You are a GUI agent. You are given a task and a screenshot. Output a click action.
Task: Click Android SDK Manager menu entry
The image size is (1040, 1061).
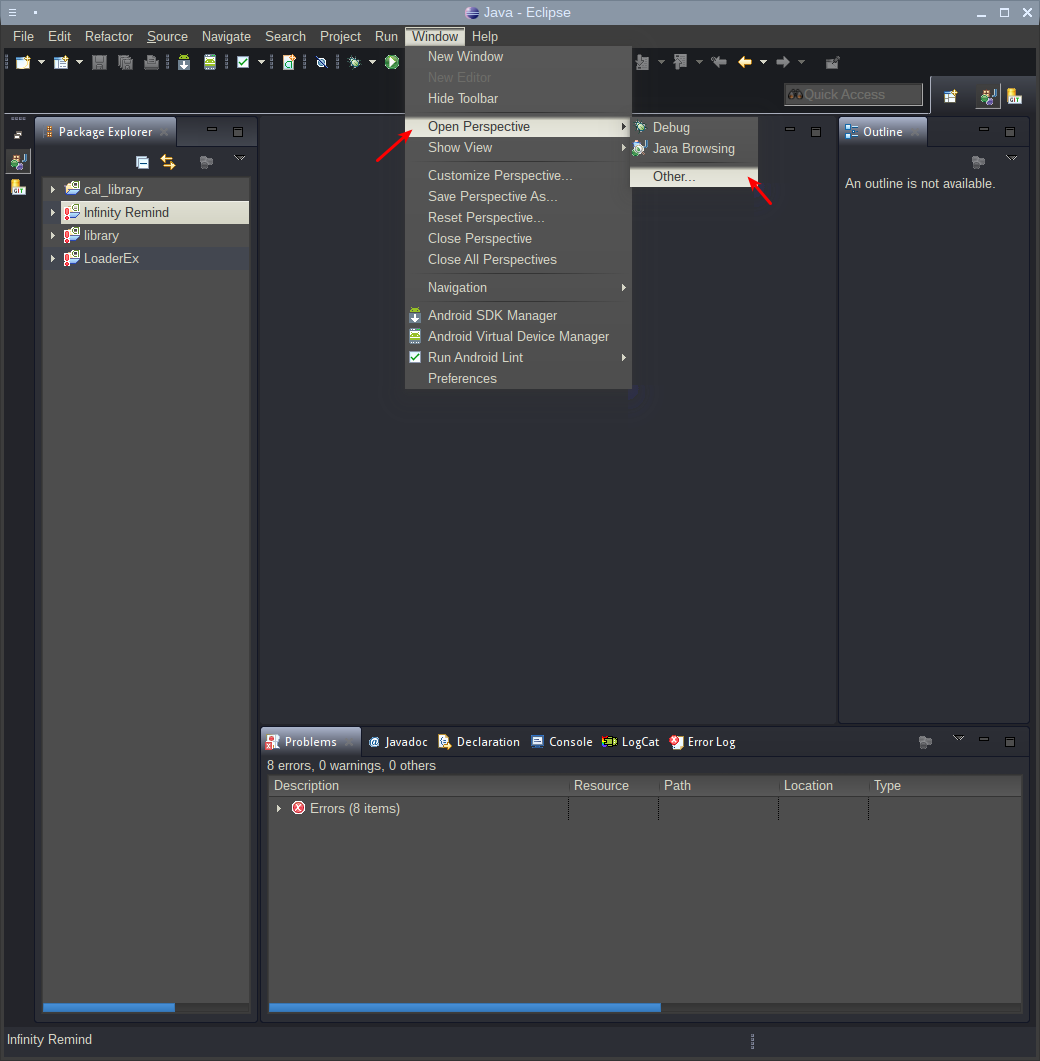tap(518, 315)
